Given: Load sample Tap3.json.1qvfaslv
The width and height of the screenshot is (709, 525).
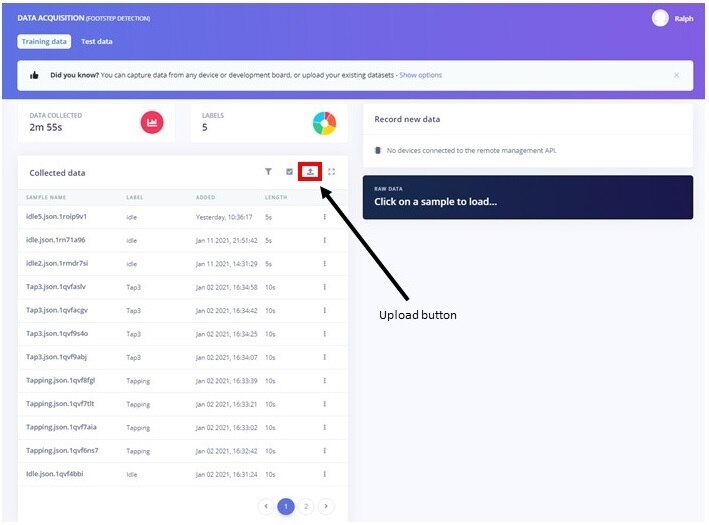Looking at the screenshot, I should pyautogui.click(x=56, y=287).
